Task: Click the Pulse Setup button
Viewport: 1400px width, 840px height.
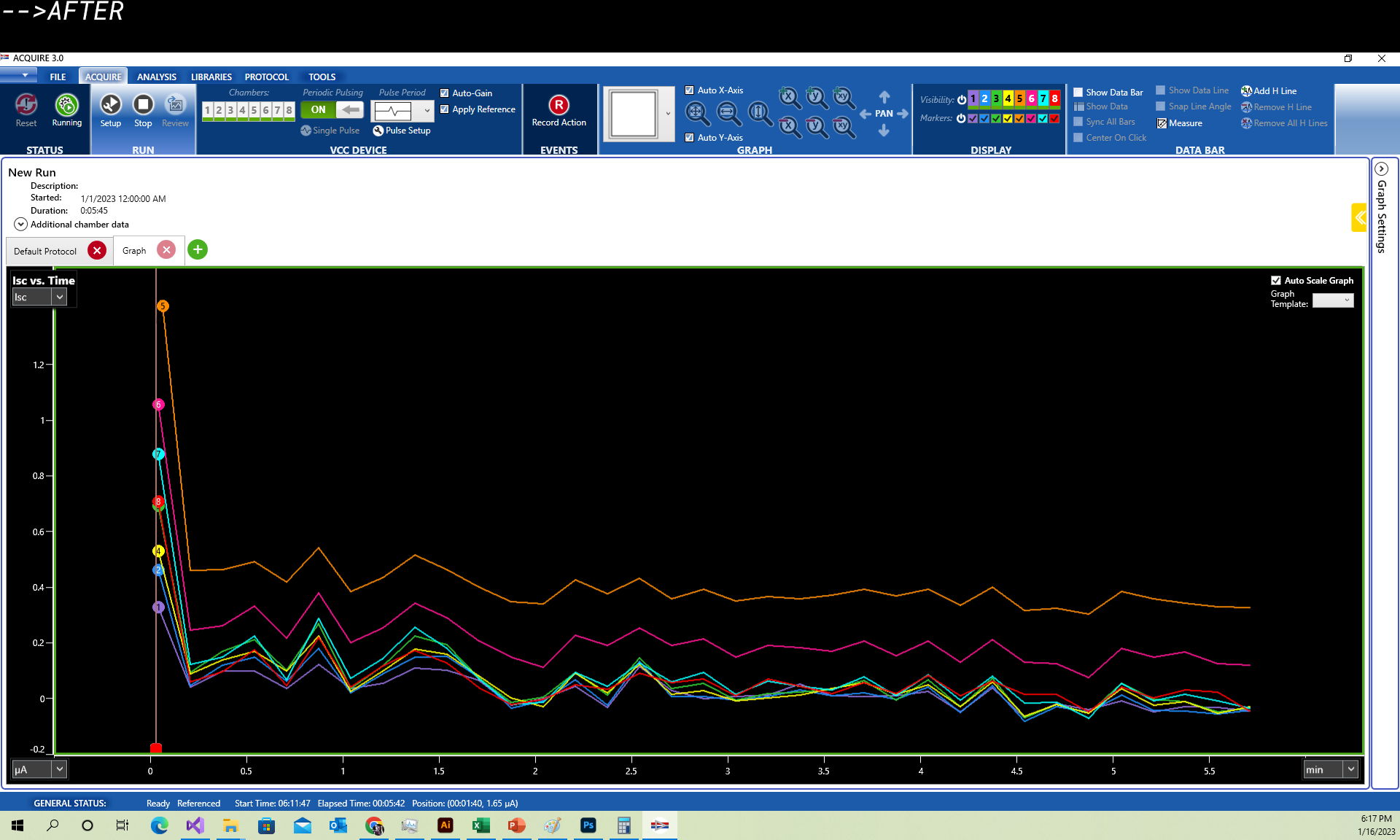Action: 401,131
